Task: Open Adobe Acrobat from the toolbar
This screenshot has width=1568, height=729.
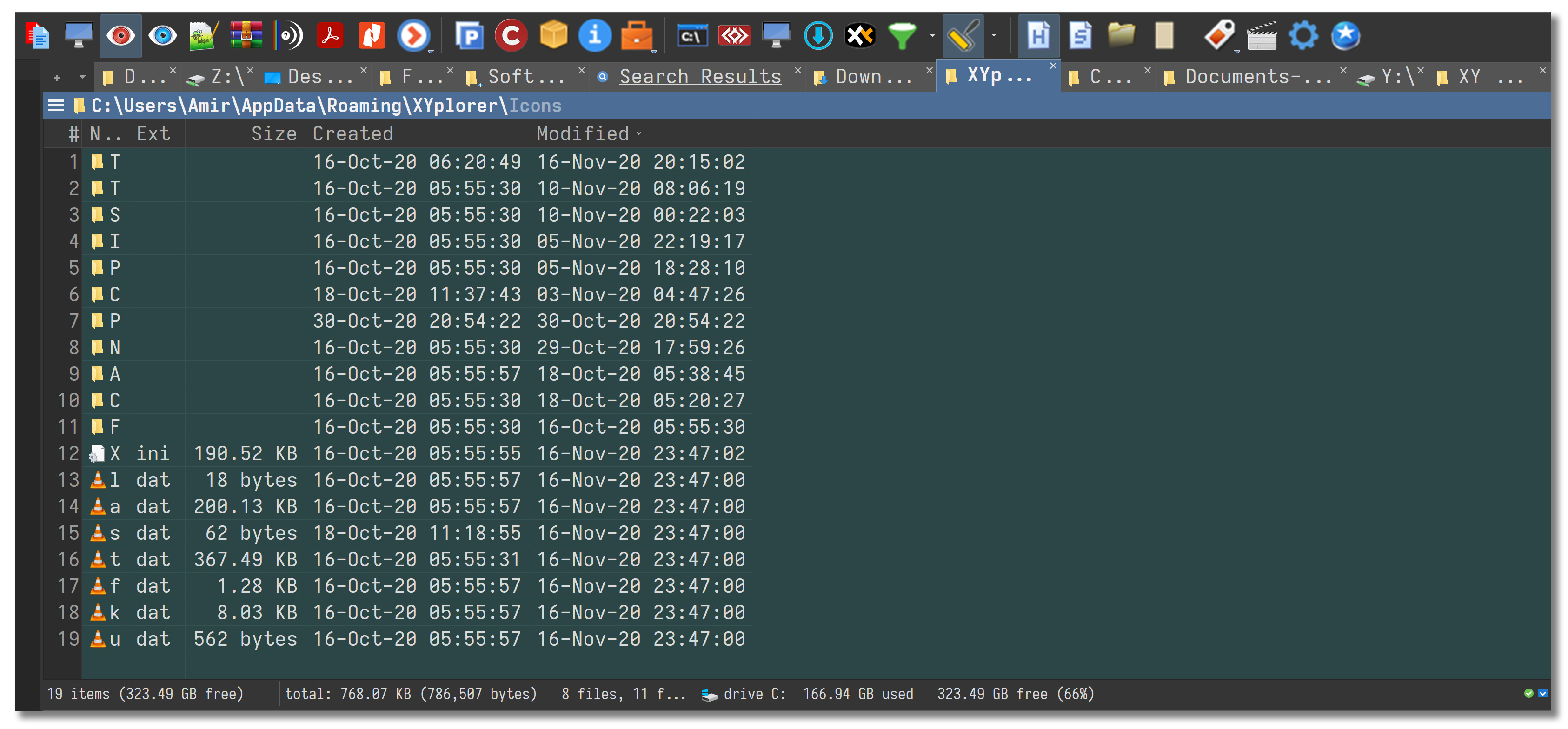Action: (329, 35)
